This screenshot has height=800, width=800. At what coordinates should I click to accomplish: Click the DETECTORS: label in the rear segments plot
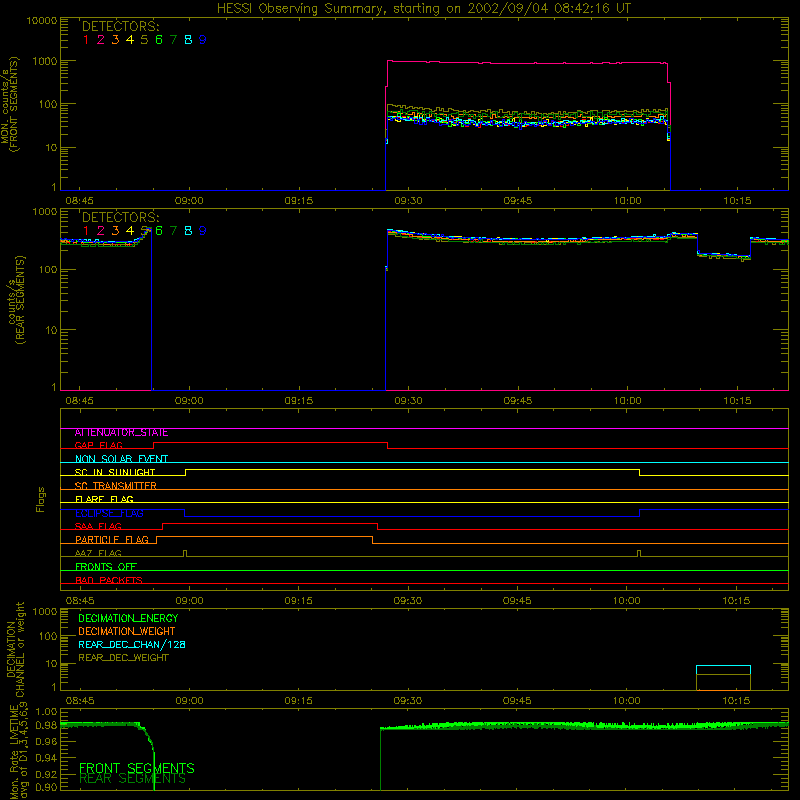click(x=121, y=217)
